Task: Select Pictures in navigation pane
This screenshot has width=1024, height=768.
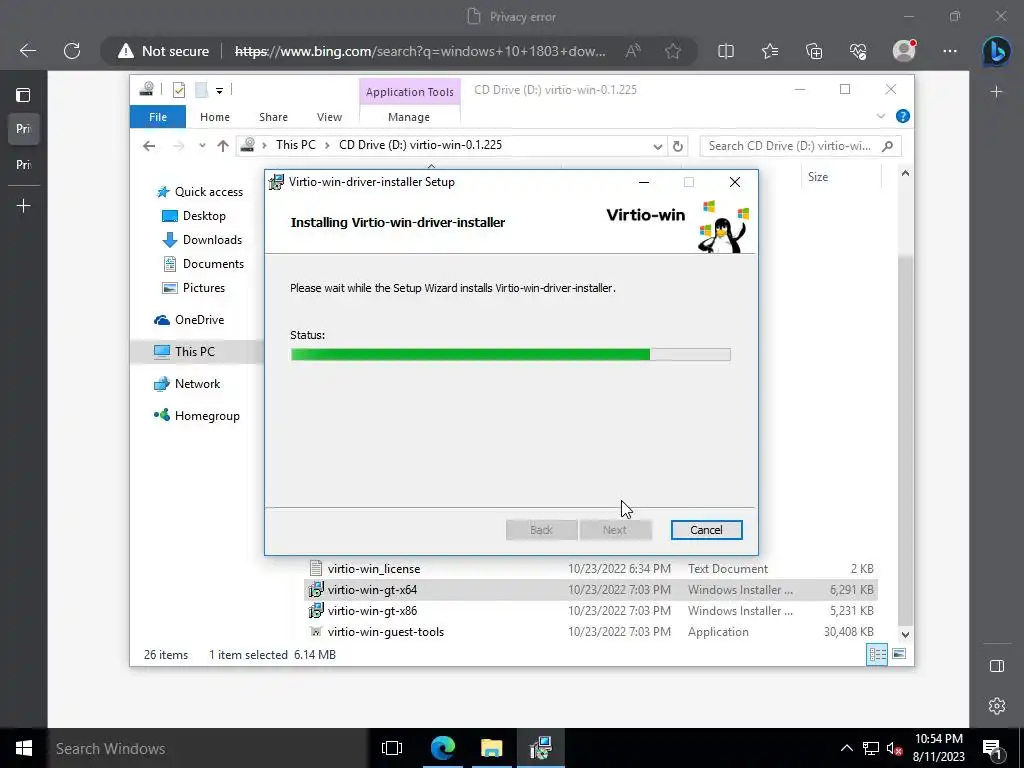Action: click(193, 288)
